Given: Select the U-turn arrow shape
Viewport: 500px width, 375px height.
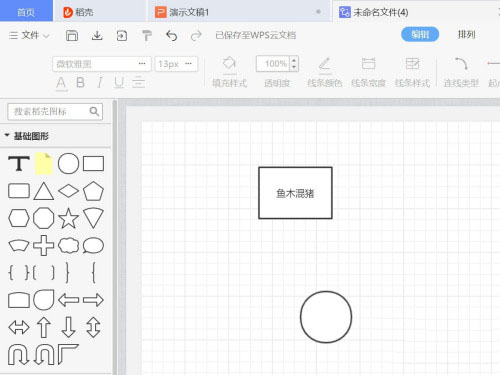Looking at the screenshot, I should (19, 355).
